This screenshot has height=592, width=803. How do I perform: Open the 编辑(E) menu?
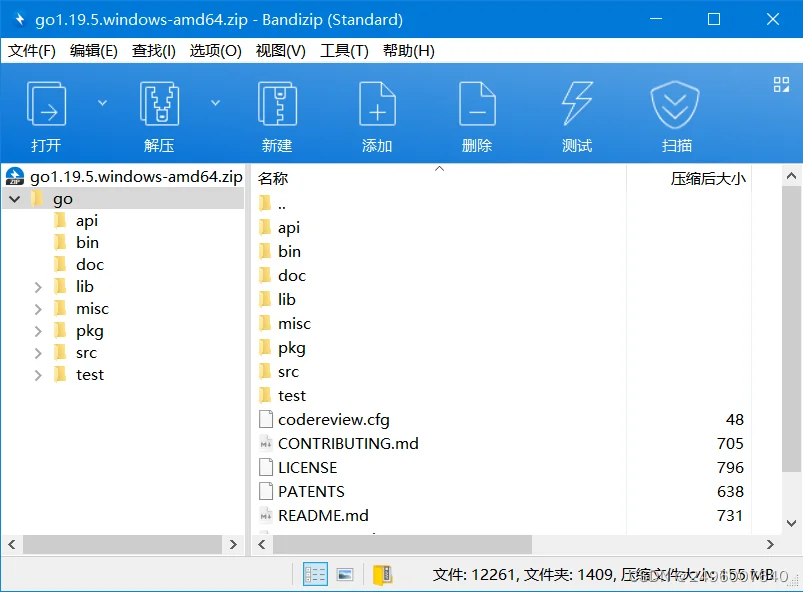94,51
